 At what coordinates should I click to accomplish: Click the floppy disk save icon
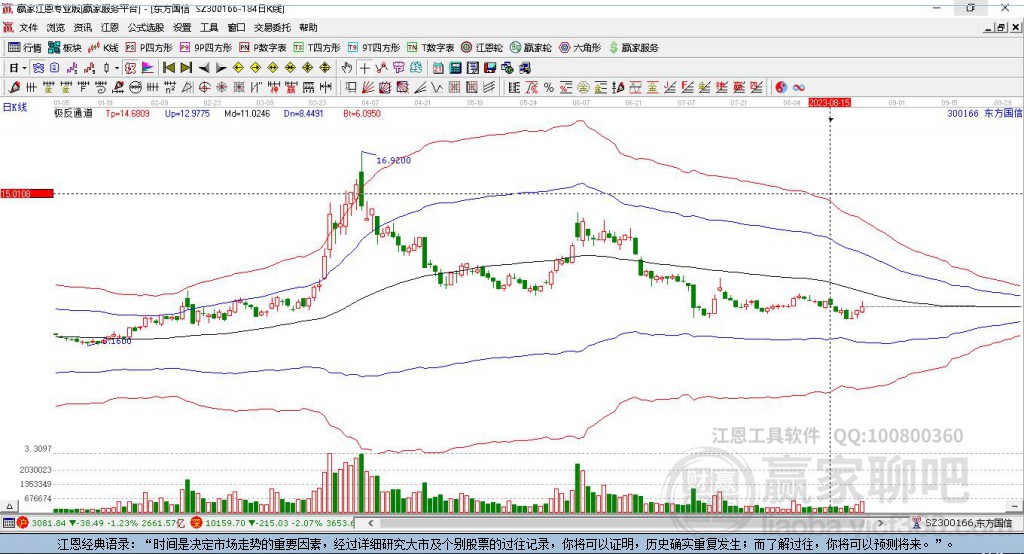[490, 68]
